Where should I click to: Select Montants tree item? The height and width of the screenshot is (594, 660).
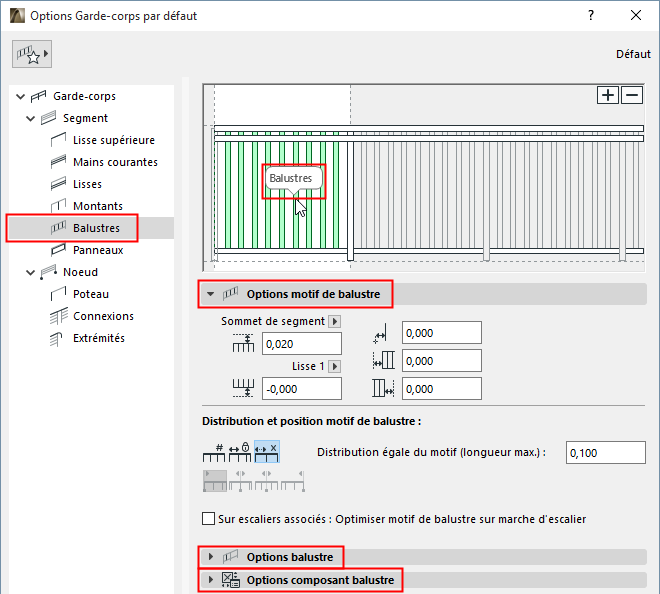[98, 206]
